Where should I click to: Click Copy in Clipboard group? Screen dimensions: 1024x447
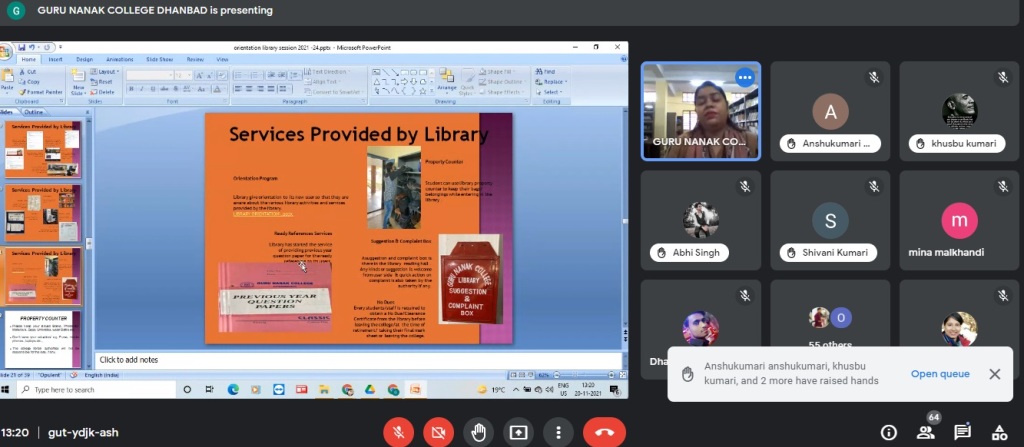[x=29, y=82]
